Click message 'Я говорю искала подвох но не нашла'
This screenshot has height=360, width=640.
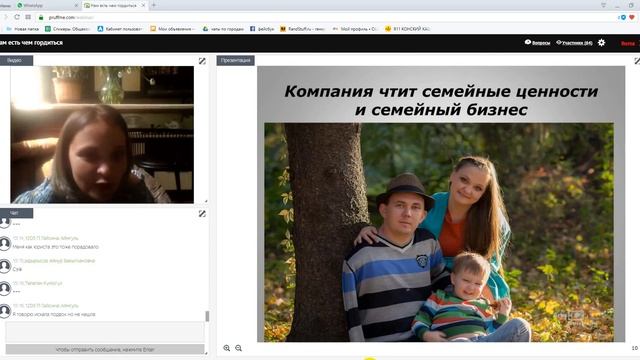54,314
